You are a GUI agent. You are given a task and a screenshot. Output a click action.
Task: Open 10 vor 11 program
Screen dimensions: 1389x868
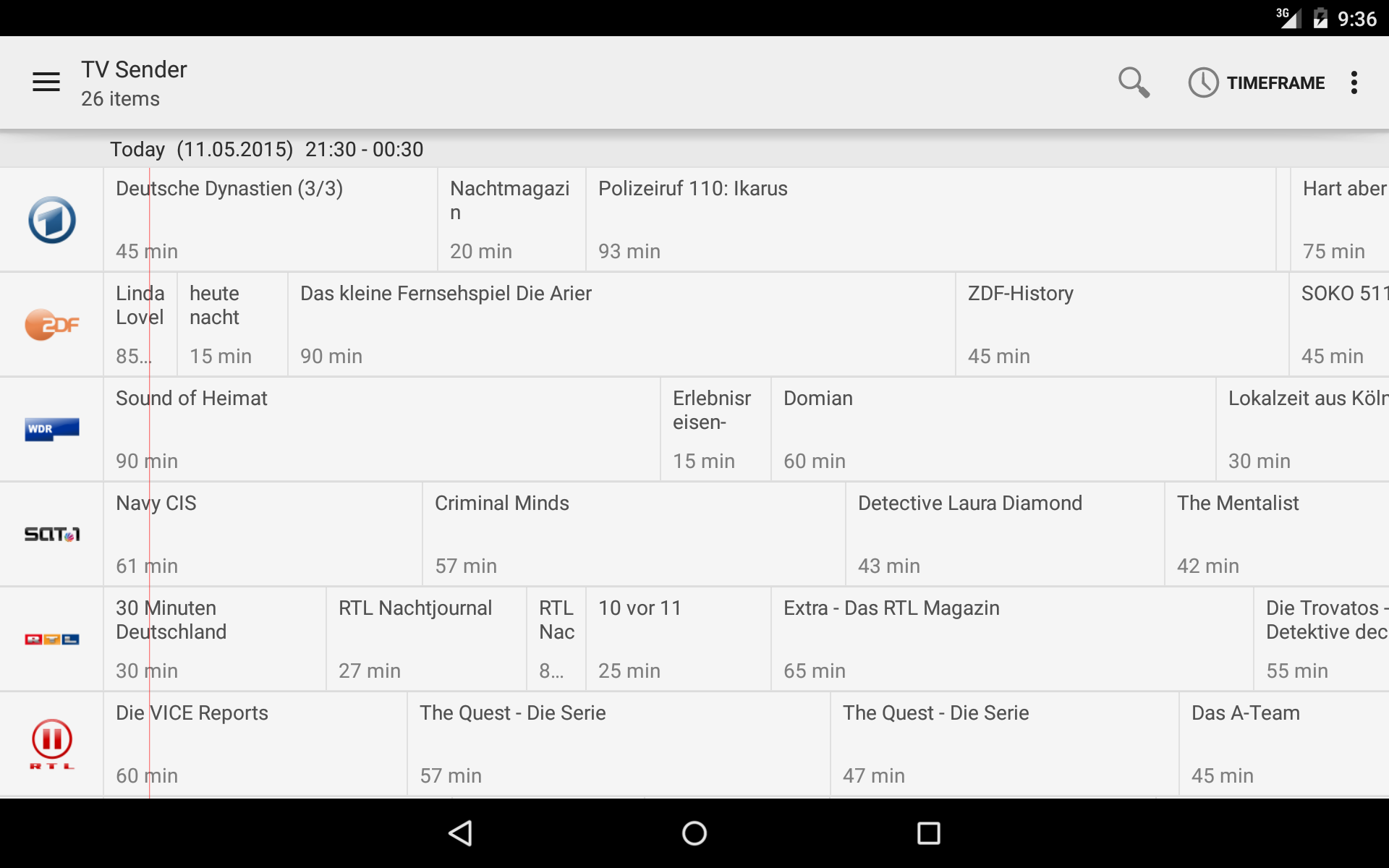pyautogui.click(x=679, y=639)
